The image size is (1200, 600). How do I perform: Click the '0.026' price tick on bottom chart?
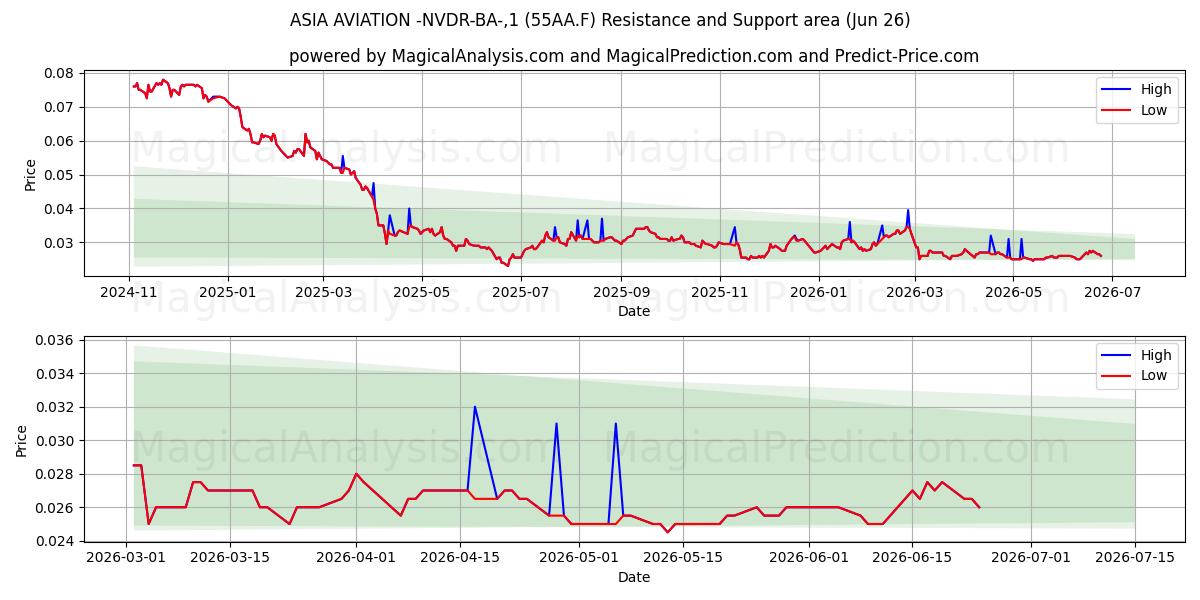tap(55, 508)
